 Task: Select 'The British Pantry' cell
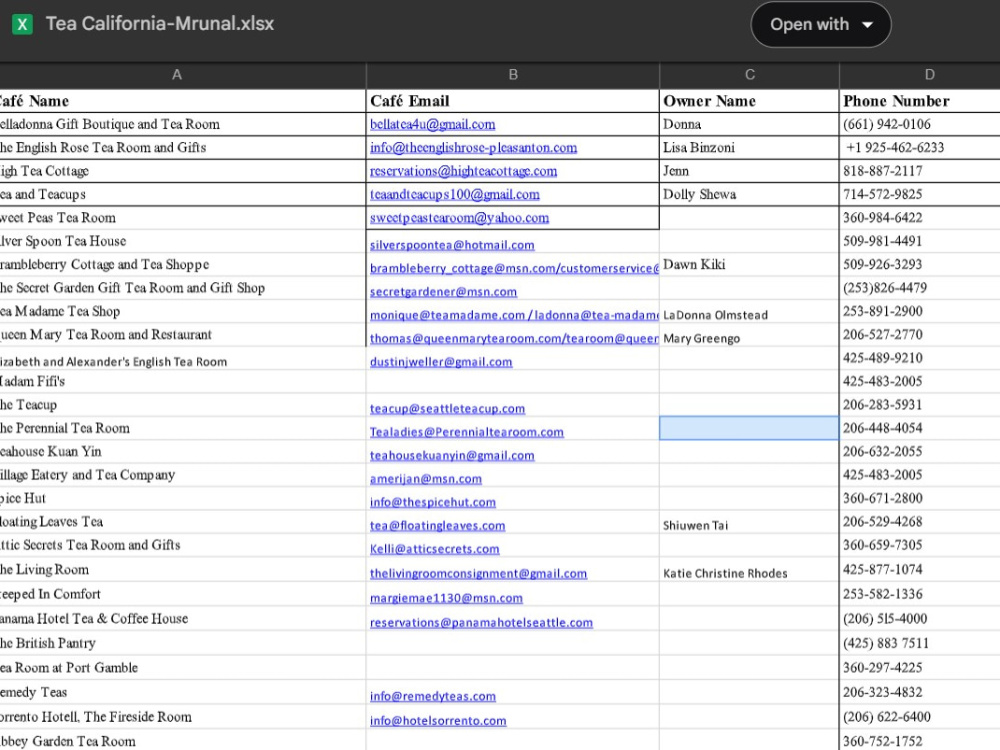183,643
